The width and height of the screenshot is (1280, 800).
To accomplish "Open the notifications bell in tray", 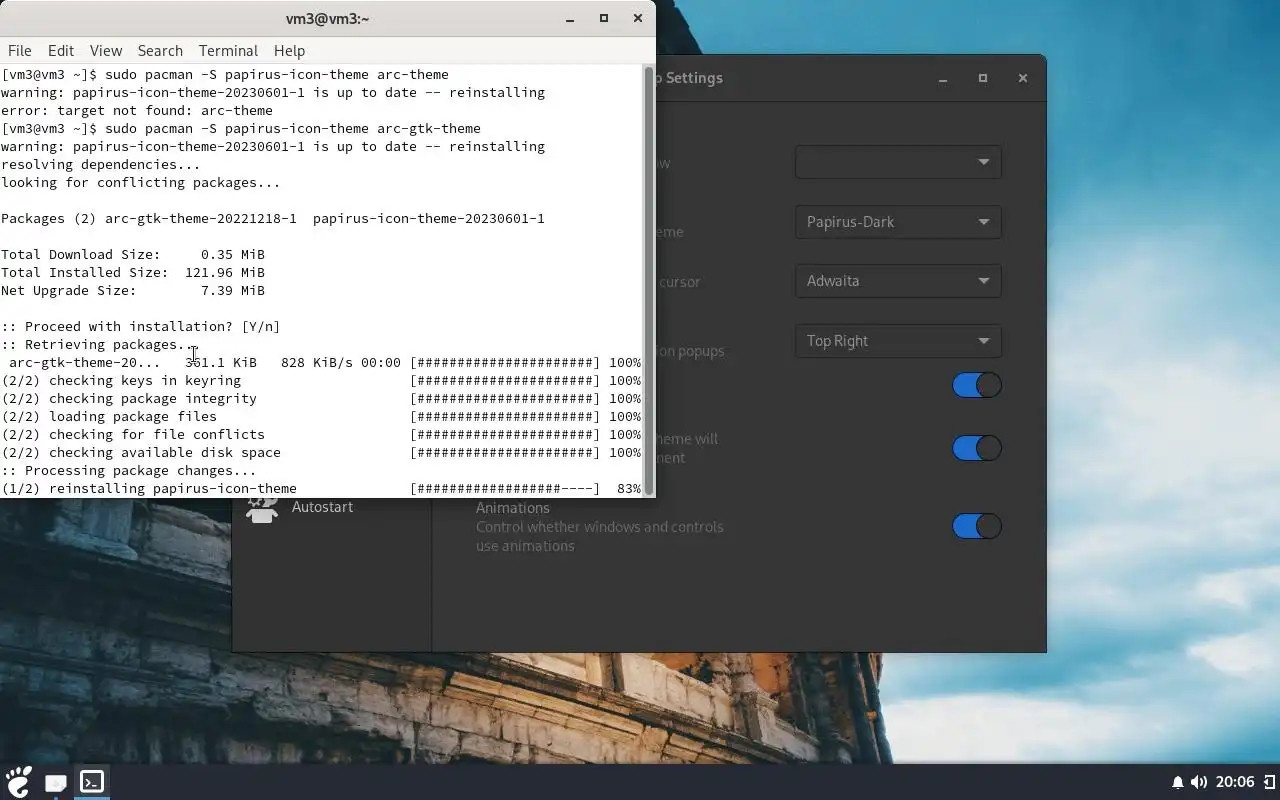I will click(x=1177, y=782).
